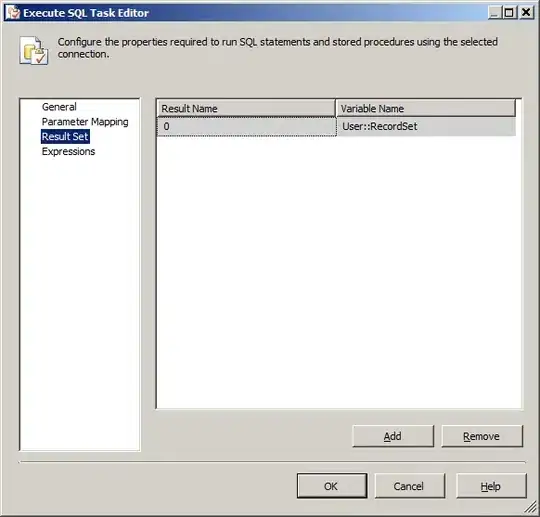This screenshot has width=540, height=517.
Task: Open the General page
Action: [x=59, y=107]
